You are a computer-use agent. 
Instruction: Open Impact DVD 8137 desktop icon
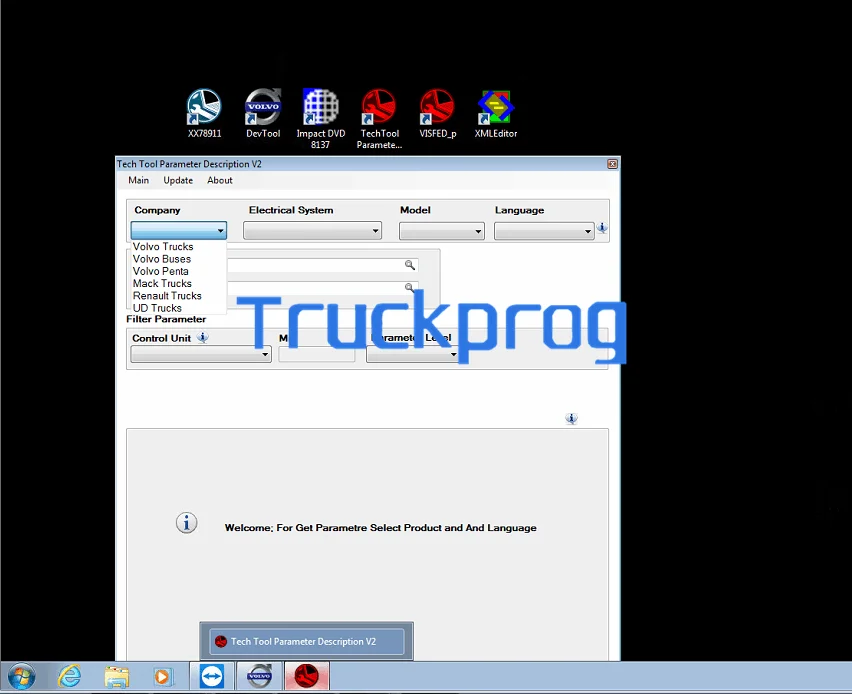click(x=321, y=118)
